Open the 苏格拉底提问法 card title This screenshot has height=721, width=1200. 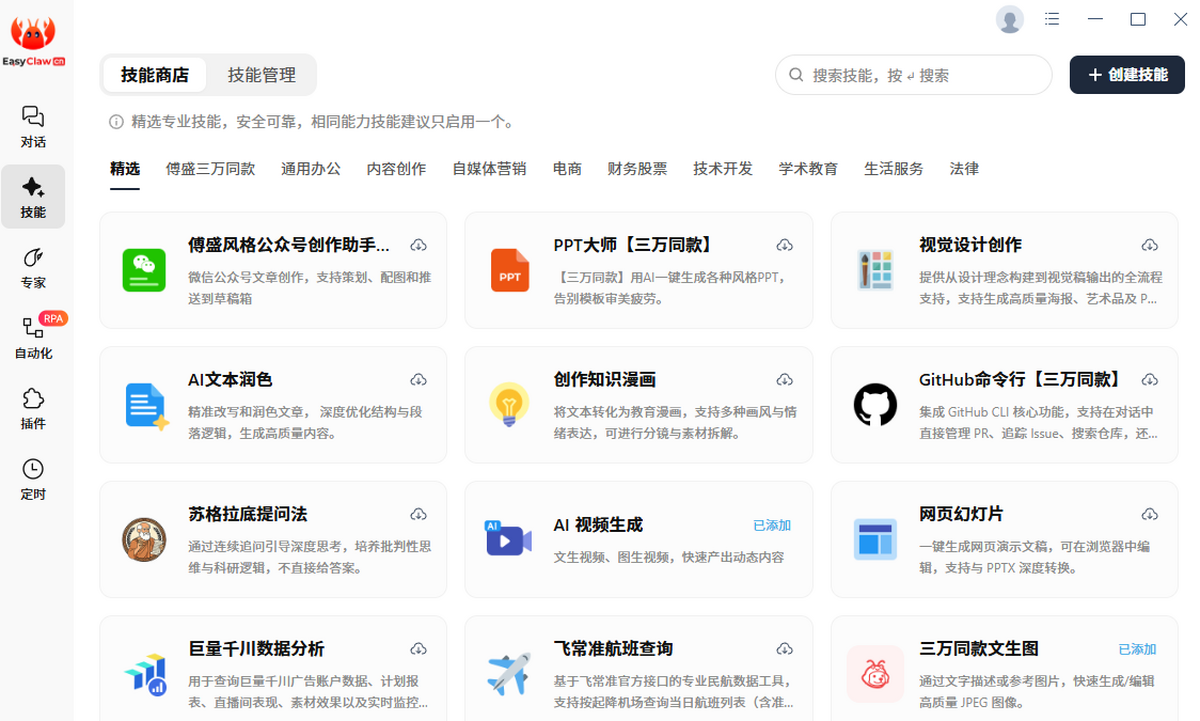point(248,514)
